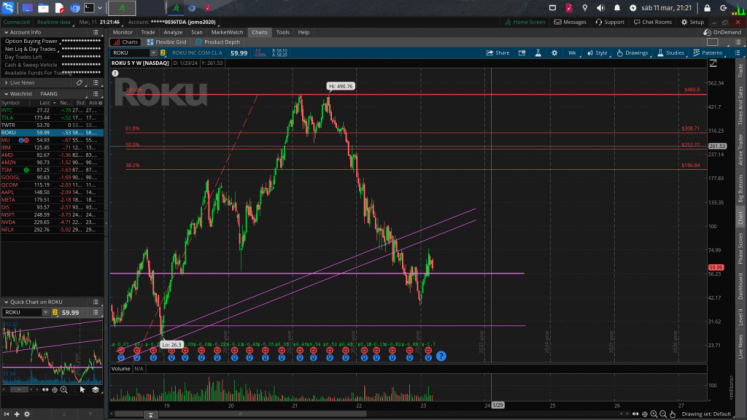Add a gadget with the plus icon
This screenshot has width=747, height=420.
(17, 414)
